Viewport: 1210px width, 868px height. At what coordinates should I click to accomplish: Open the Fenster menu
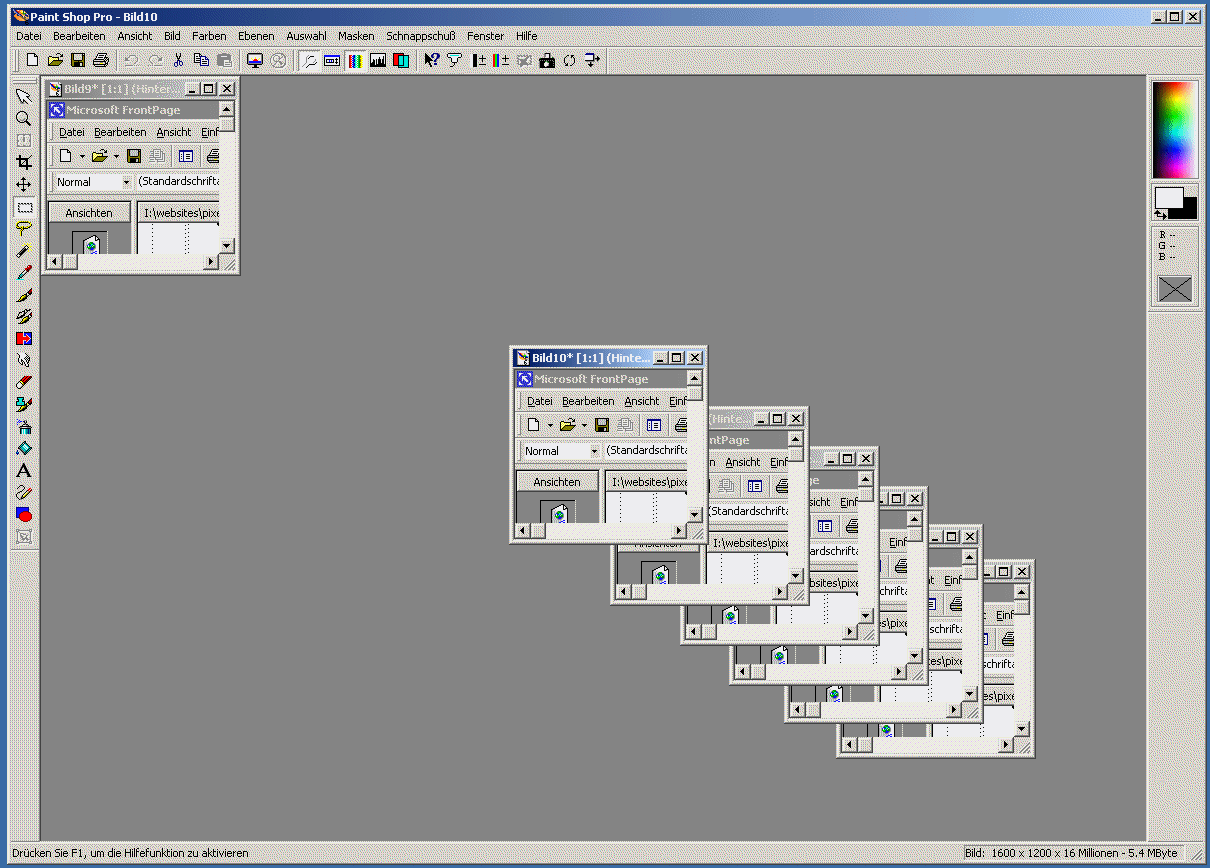click(x=486, y=36)
